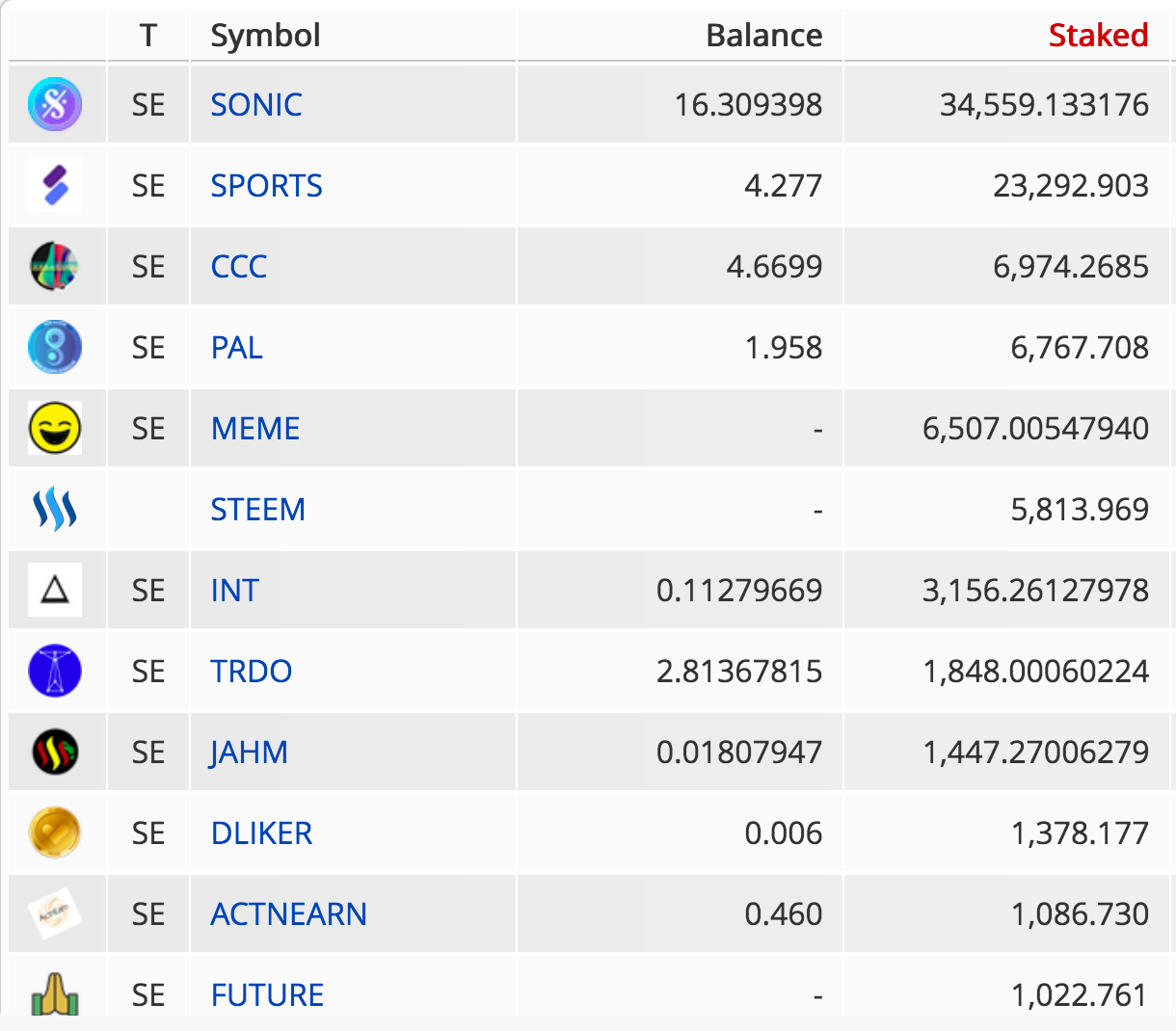The image size is (1176, 1031).
Task: Click the JAHM token black icon
Action: [55, 752]
